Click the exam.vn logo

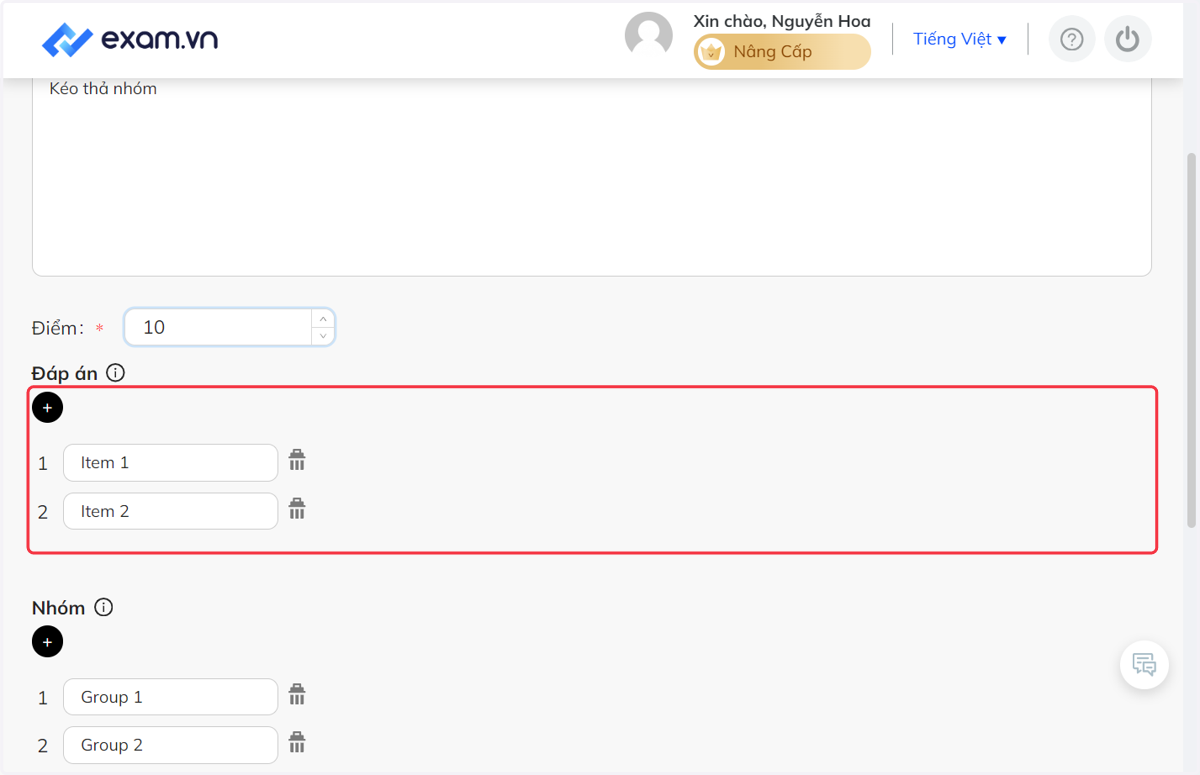130,40
